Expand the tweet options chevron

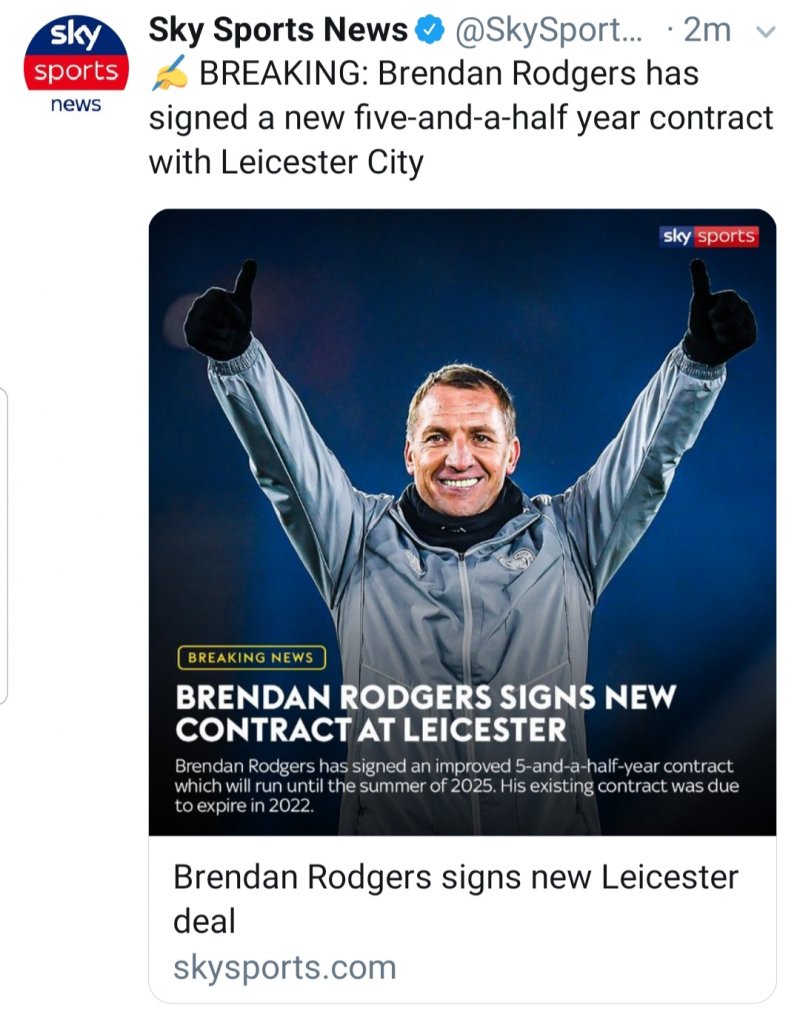pos(766,32)
